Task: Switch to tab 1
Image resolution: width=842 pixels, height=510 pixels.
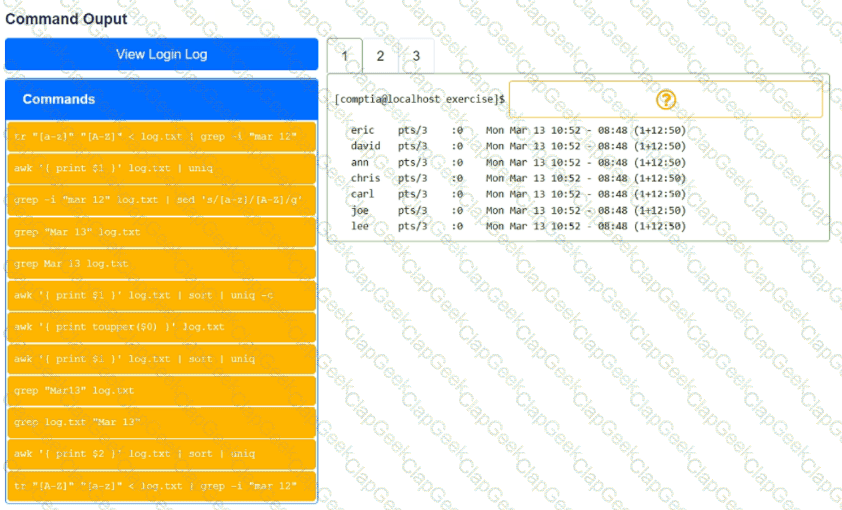Action: click(x=344, y=56)
